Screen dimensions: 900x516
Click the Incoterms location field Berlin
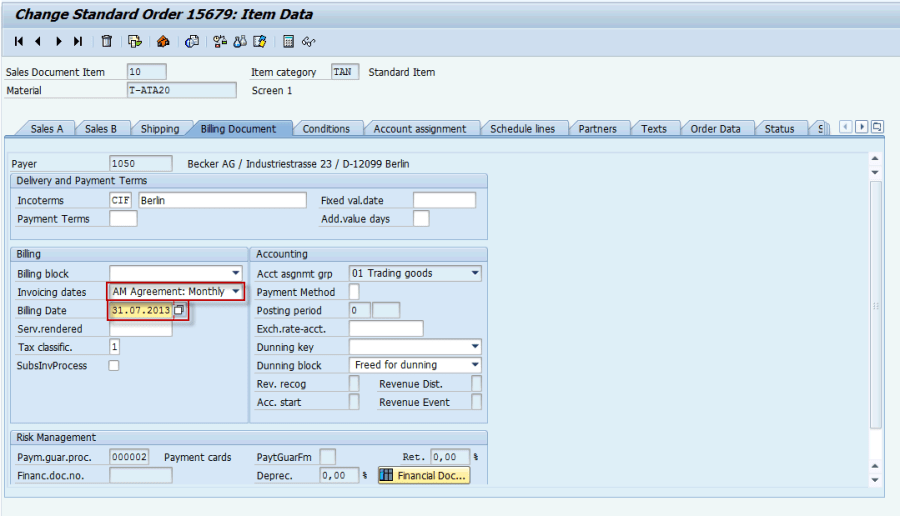(x=222, y=200)
